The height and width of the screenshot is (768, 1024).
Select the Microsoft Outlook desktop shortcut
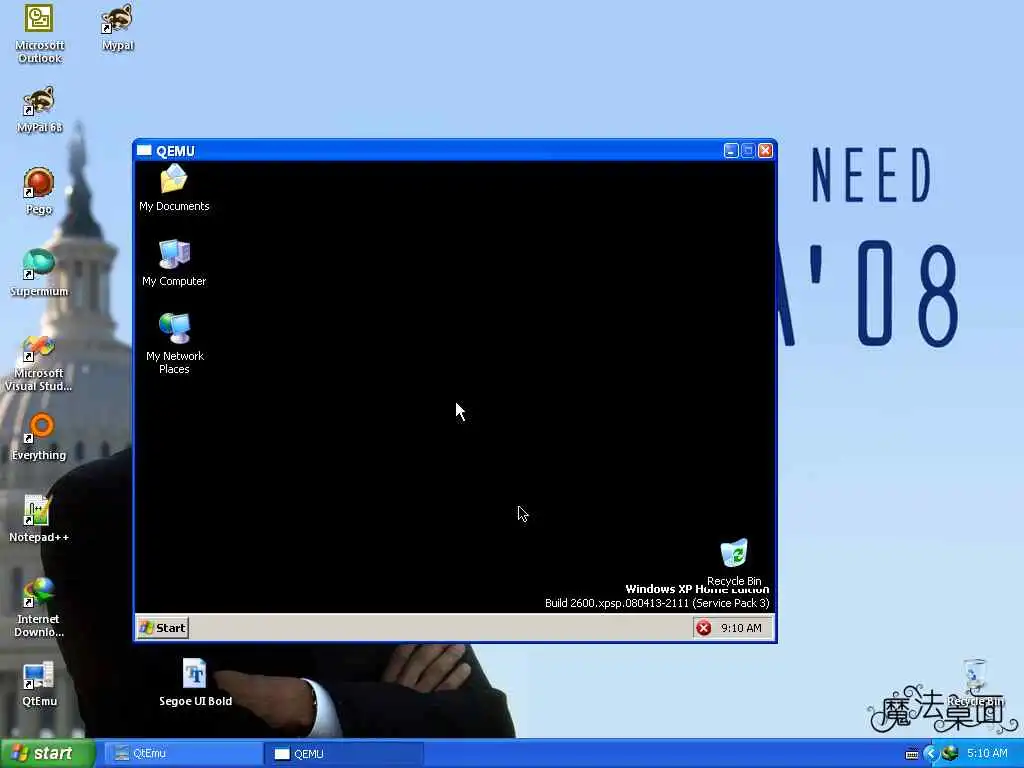coord(39,33)
